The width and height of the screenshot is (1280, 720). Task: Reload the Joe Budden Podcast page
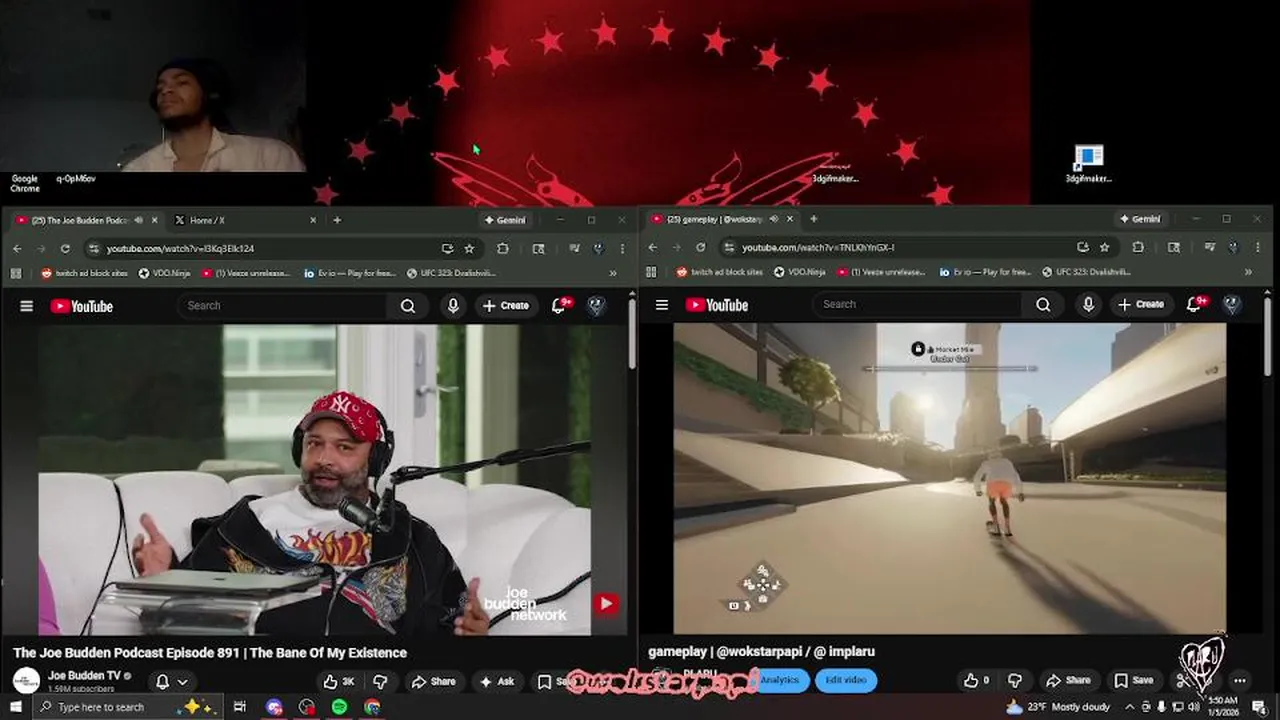click(65, 248)
